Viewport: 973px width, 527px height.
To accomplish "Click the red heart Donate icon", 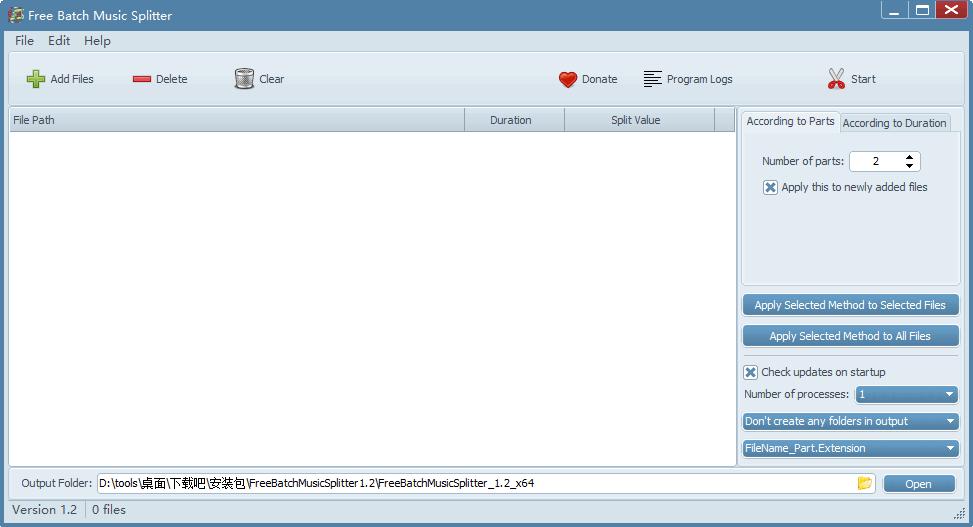I will point(568,79).
